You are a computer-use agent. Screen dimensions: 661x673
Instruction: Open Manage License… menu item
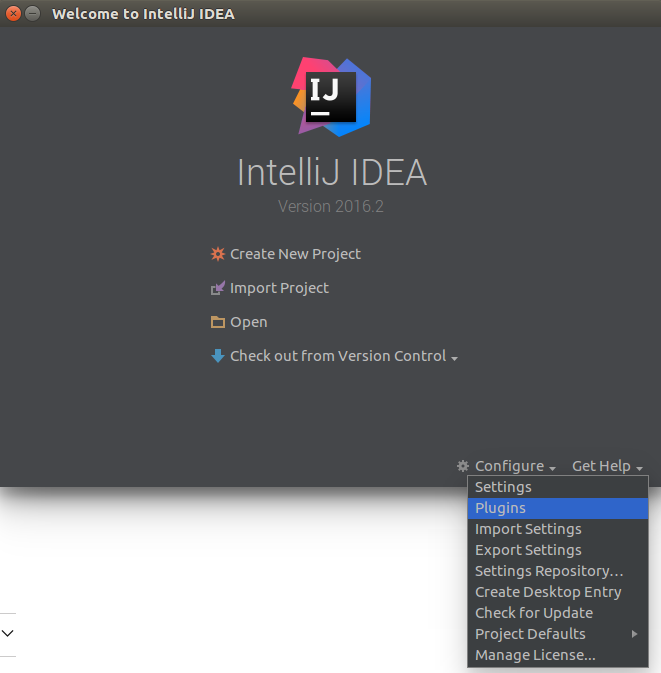point(558,655)
